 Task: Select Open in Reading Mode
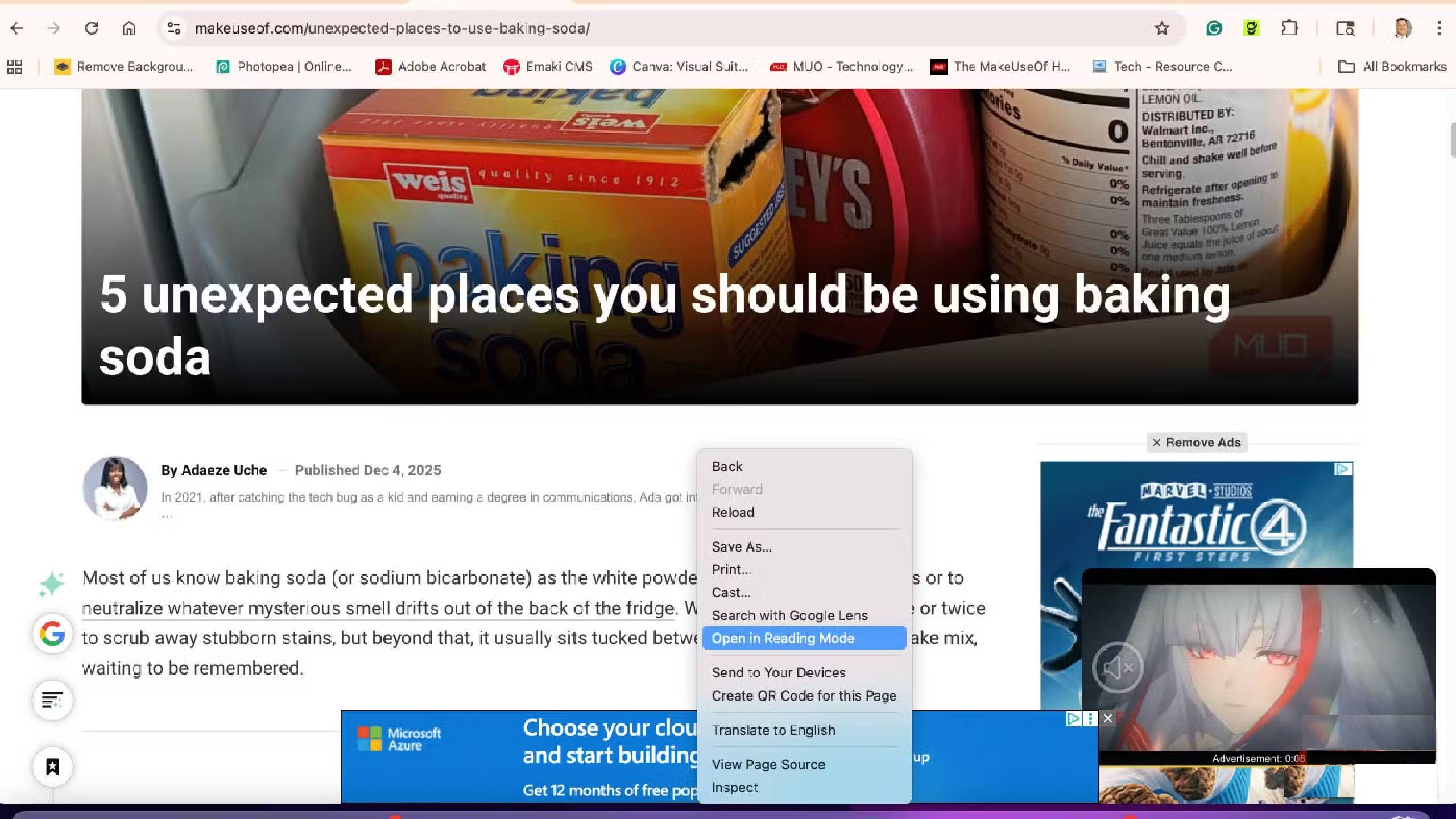coord(783,638)
